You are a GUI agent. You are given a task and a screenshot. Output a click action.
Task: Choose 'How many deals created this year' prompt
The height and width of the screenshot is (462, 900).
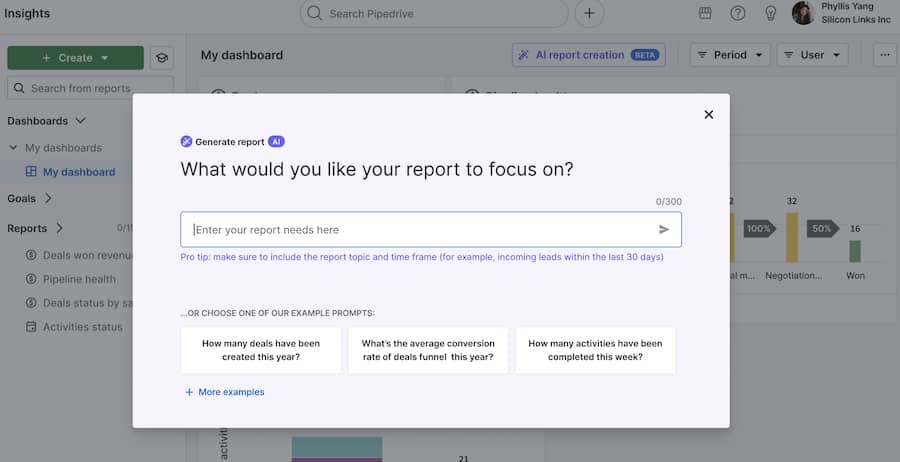tap(261, 350)
